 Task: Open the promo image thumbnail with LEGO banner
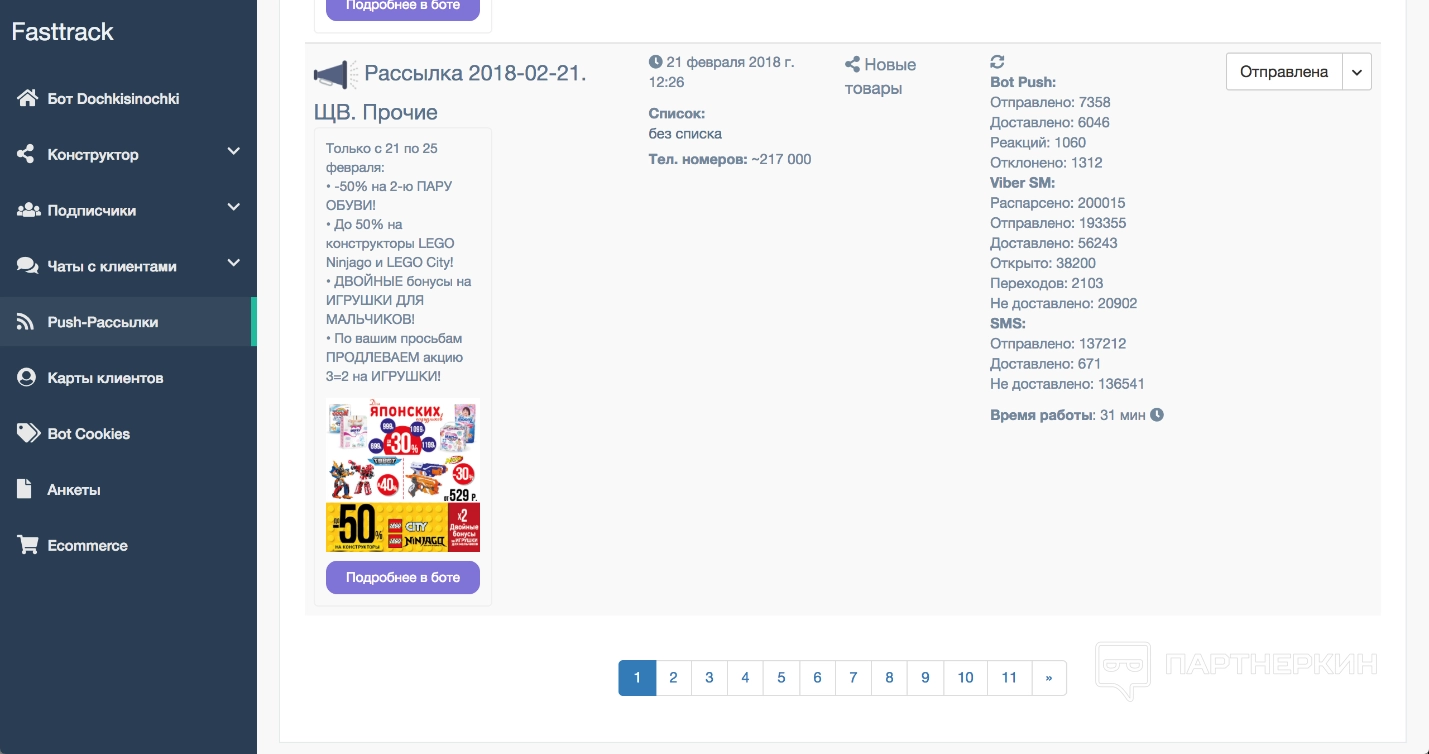point(403,475)
